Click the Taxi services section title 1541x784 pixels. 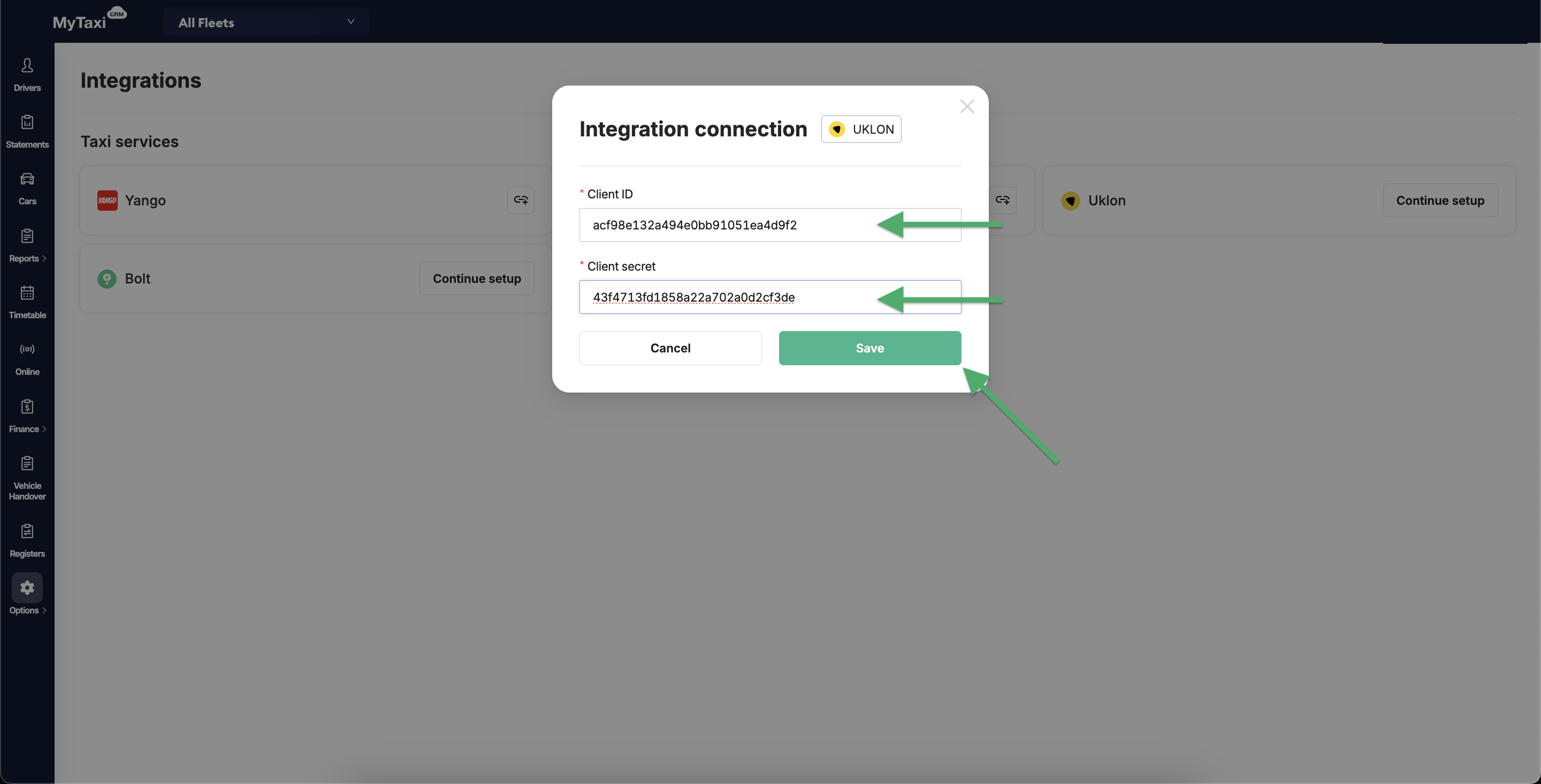pyautogui.click(x=129, y=141)
